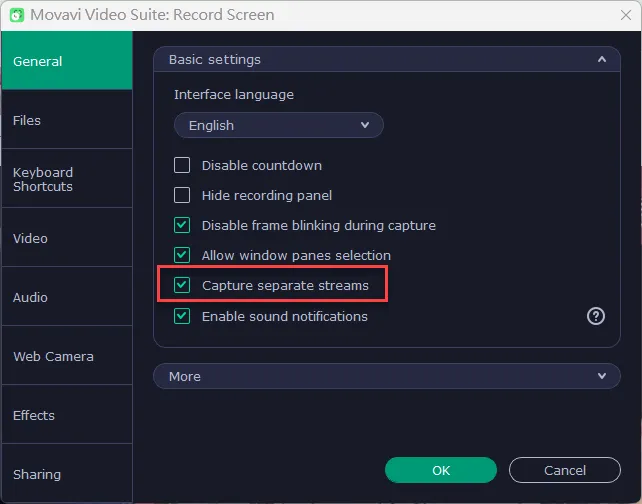Select the Web Camera tab
Screen dimensions: 642x504
click(67, 356)
